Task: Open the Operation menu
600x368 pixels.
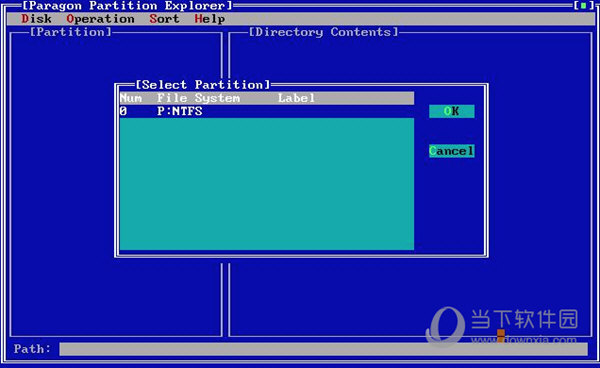Action: pos(100,18)
